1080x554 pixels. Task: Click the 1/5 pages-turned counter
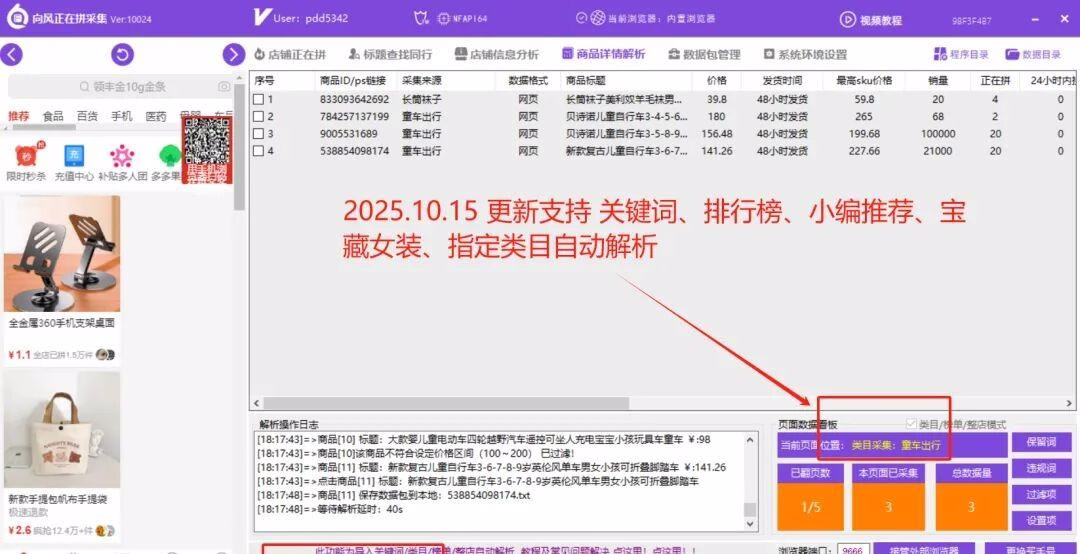pyautogui.click(x=810, y=508)
